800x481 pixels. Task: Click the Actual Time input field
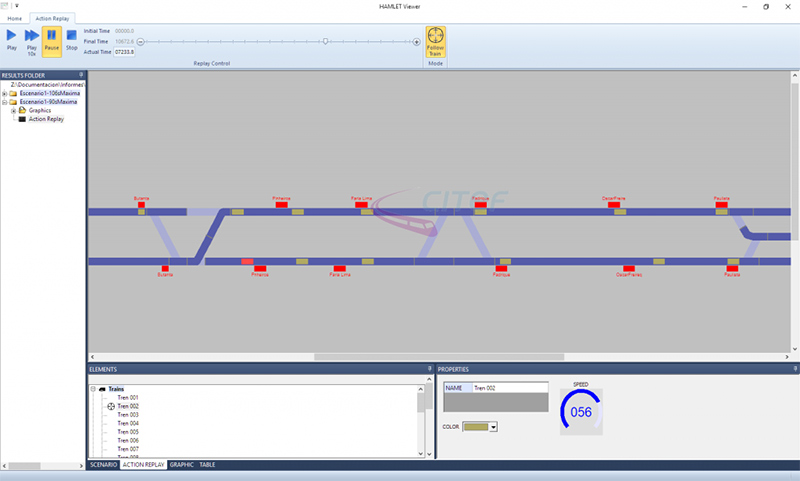[x=124, y=51]
